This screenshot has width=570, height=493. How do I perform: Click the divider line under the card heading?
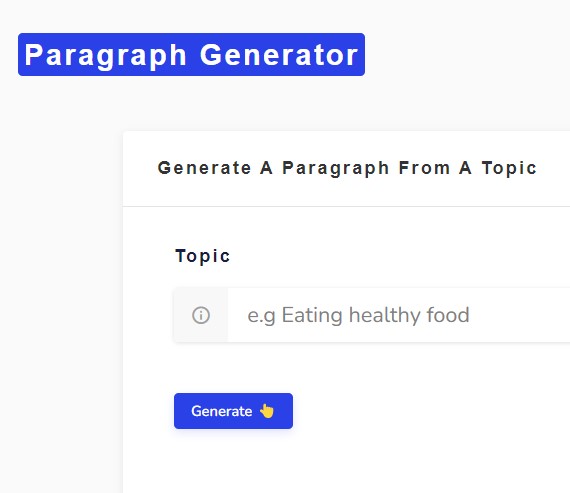[x=346, y=206]
